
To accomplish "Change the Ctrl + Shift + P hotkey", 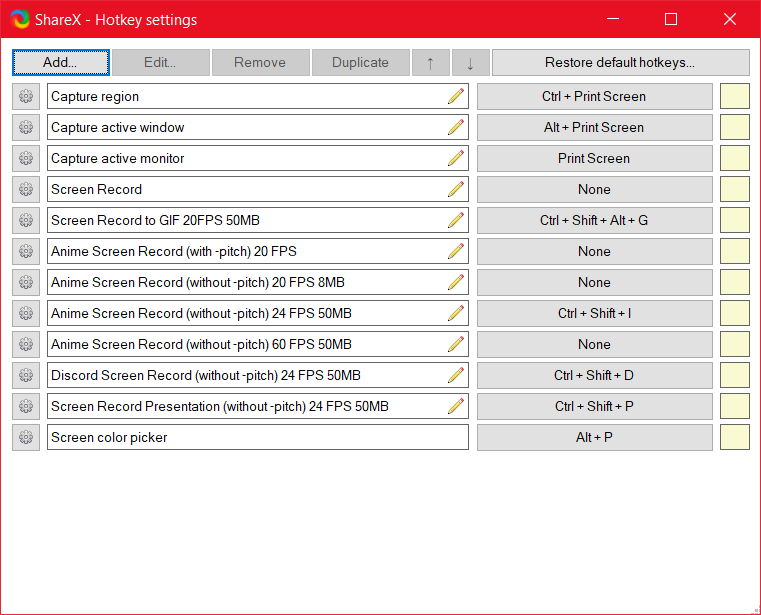I will coord(595,406).
